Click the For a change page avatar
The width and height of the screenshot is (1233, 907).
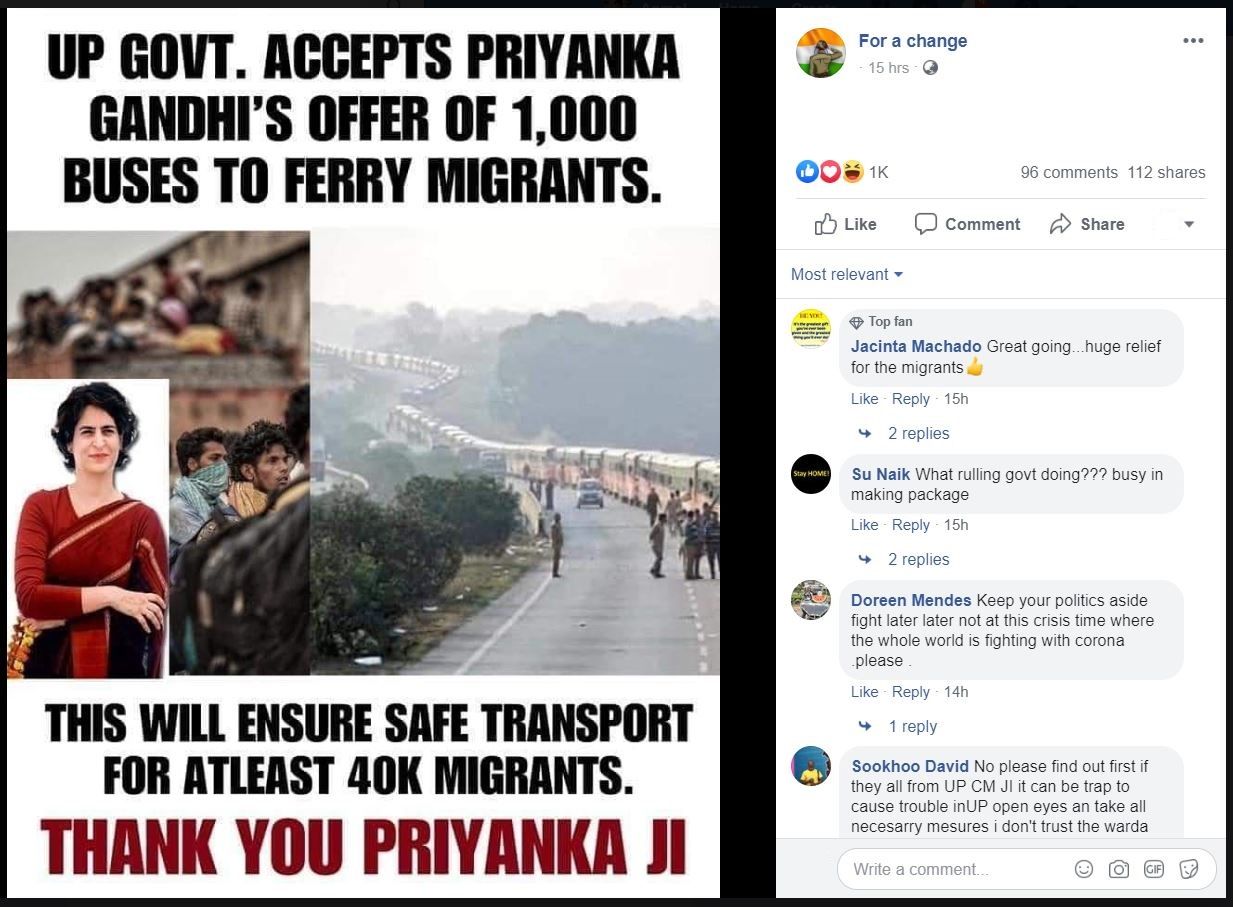click(821, 53)
